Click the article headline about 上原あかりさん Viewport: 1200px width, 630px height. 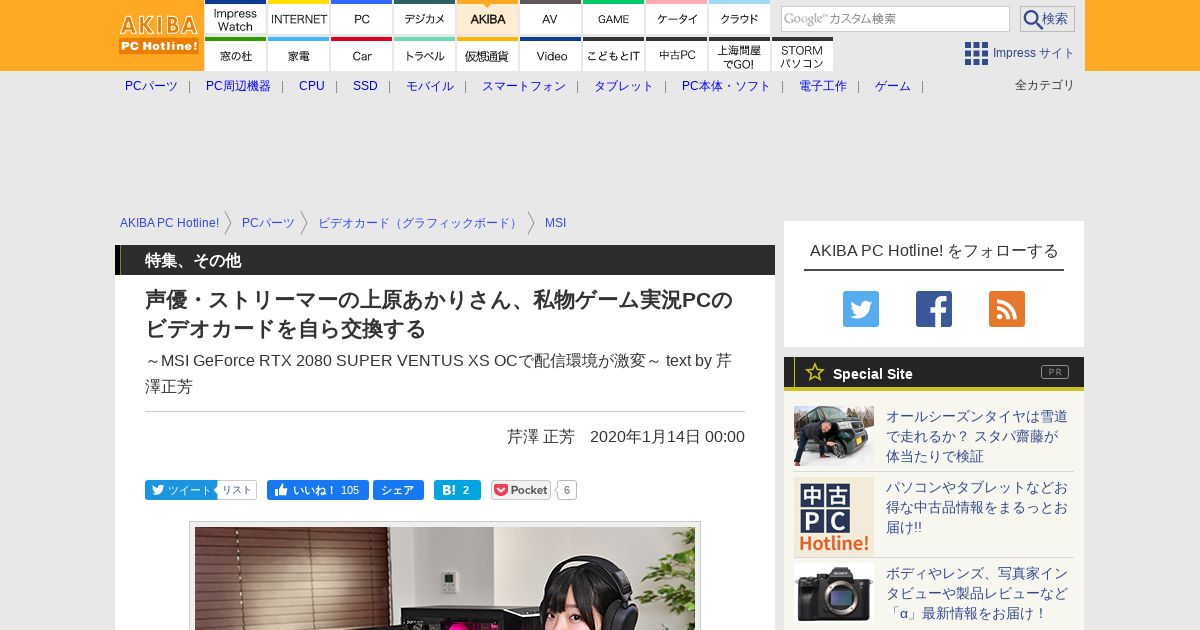pos(439,314)
